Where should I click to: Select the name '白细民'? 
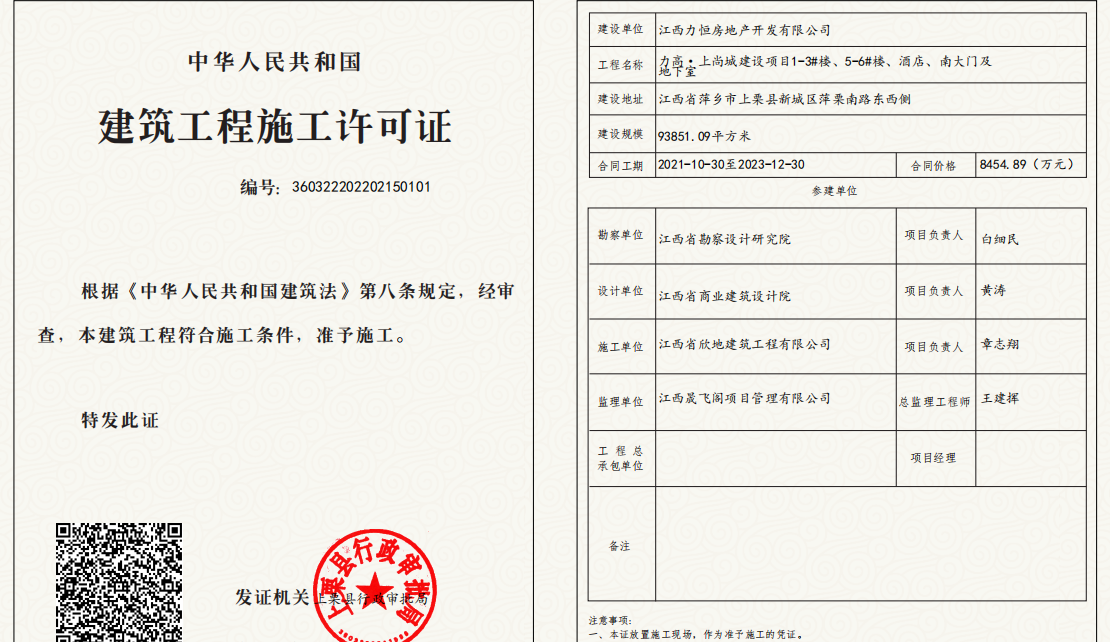click(1000, 239)
